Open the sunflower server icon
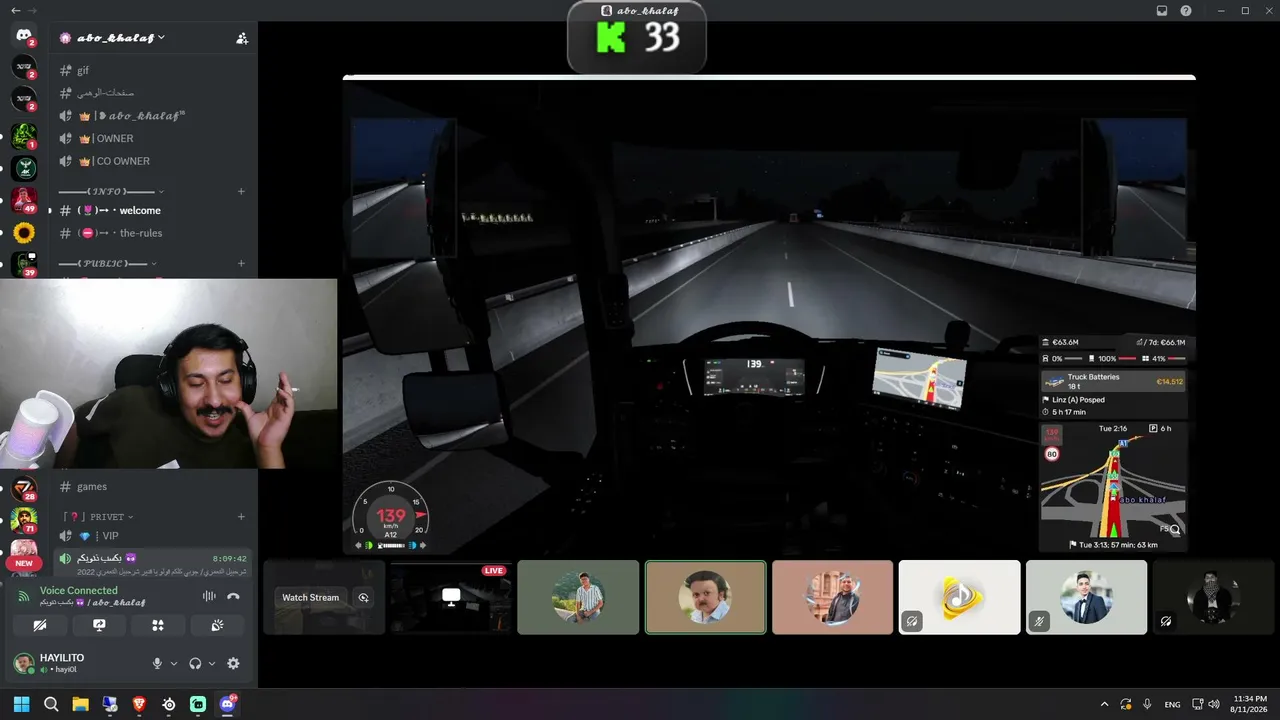This screenshot has width=1280, height=720. [24, 233]
